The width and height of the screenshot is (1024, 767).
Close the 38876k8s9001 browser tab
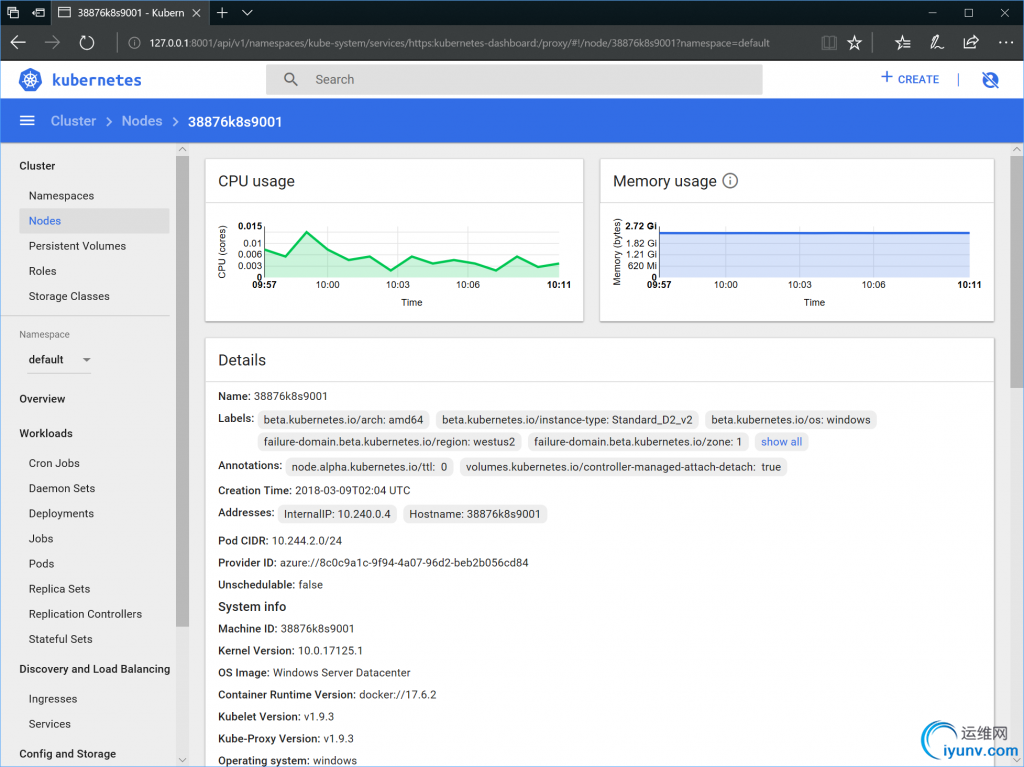(196, 12)
